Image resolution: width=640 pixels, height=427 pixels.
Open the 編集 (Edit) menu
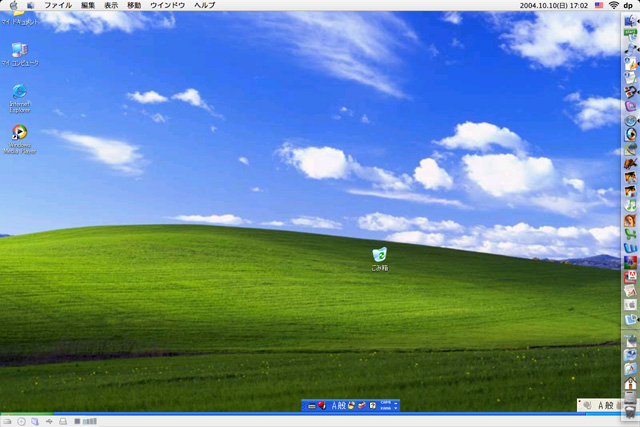pyautogui.click(x=88, y=5)
